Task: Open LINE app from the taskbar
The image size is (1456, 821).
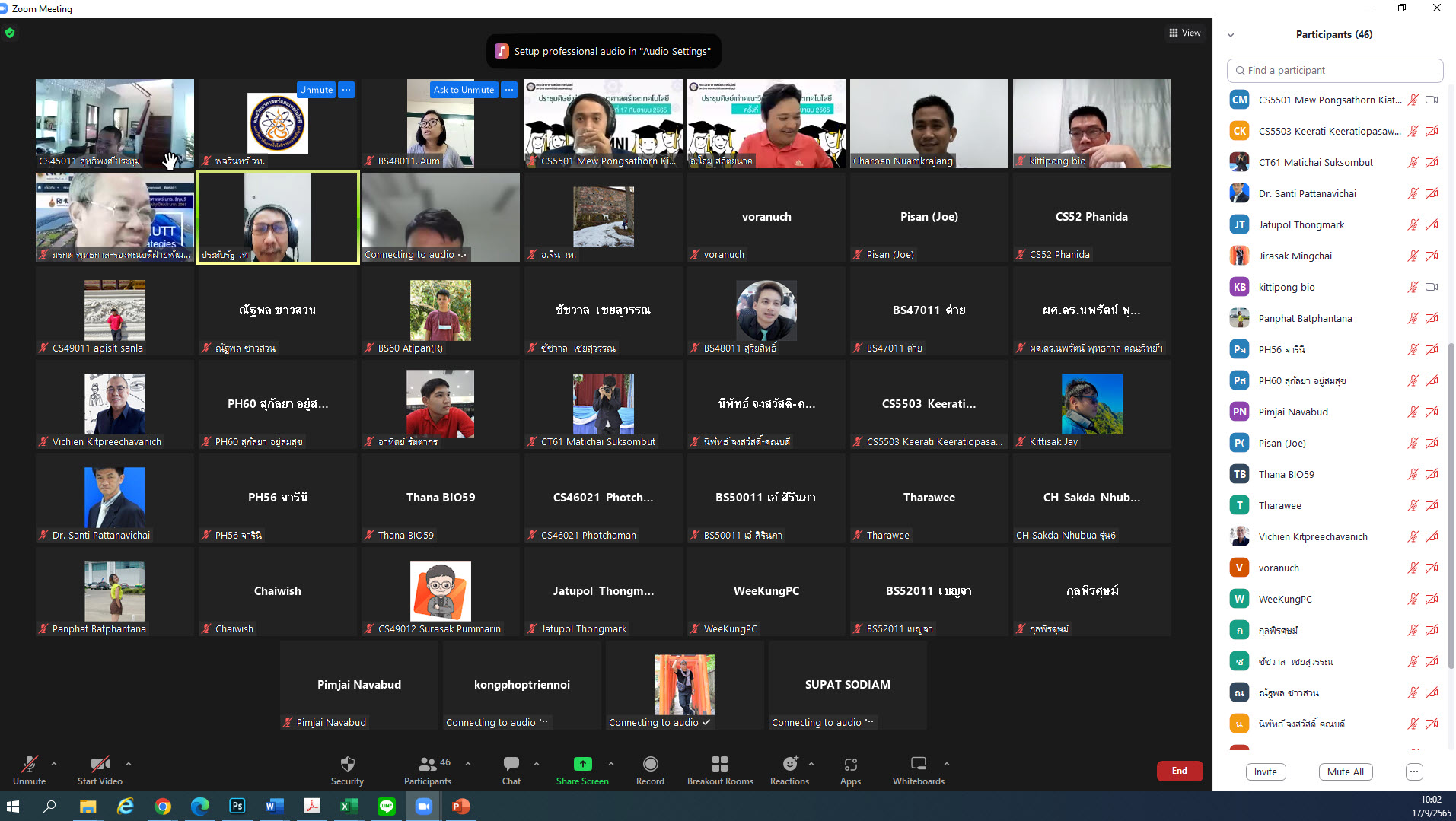Action: pyautogui.click(x=387, y=806)
